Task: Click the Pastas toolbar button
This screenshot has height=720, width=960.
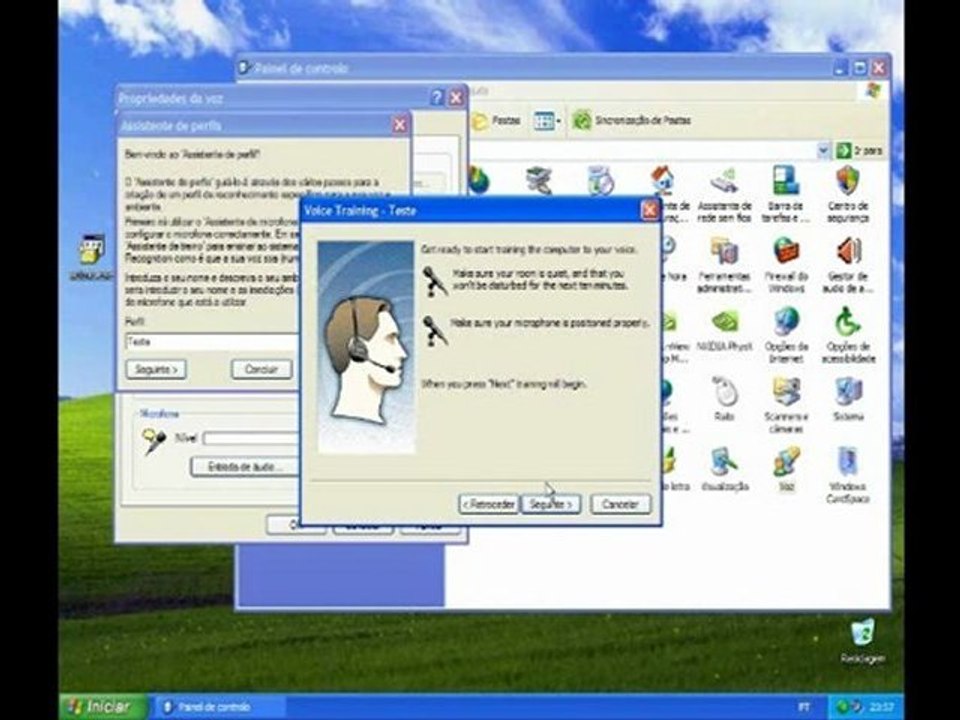Action: pos(496,121)
